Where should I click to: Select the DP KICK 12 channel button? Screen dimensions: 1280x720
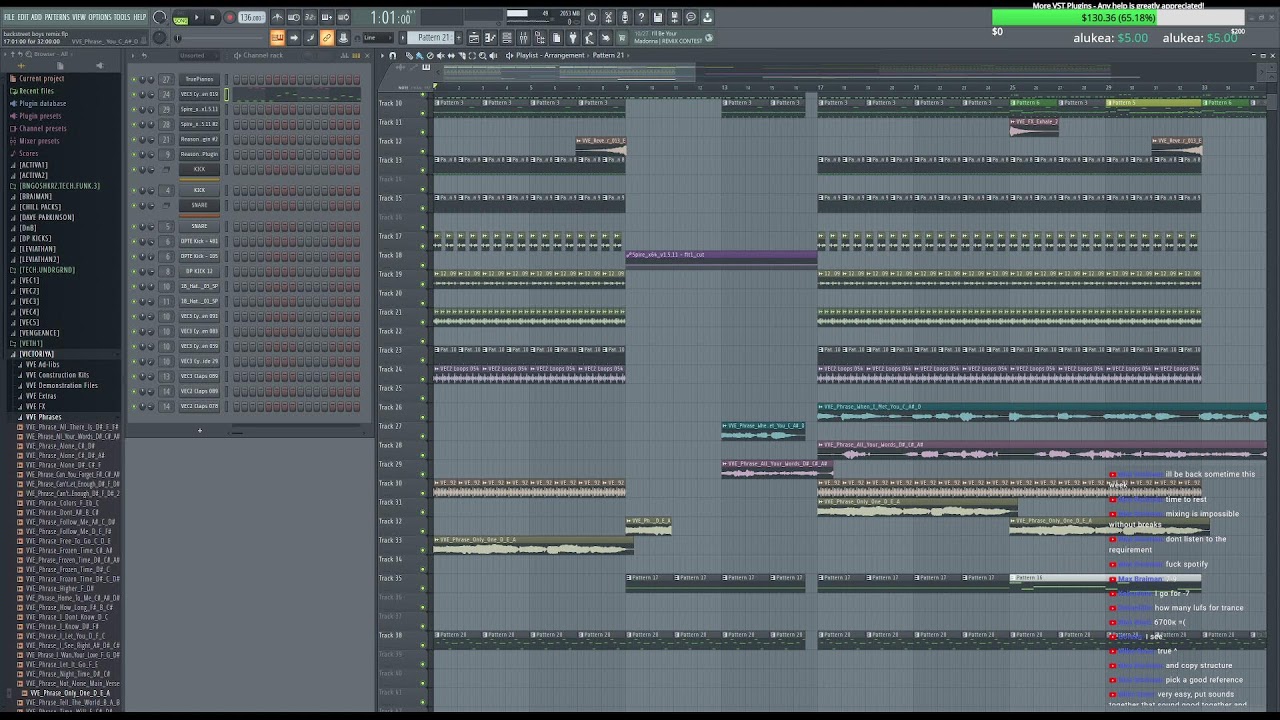[199, 271]
